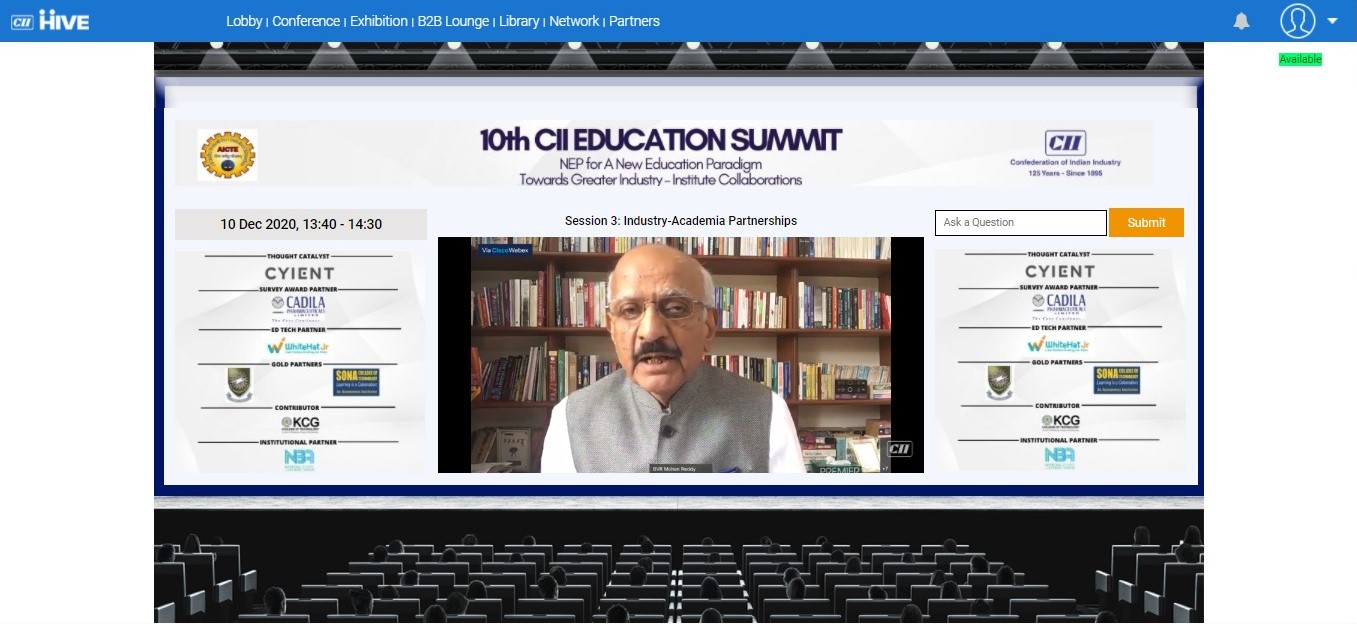
Task: Click the session date and time label
Action: (x=301, y=225)
